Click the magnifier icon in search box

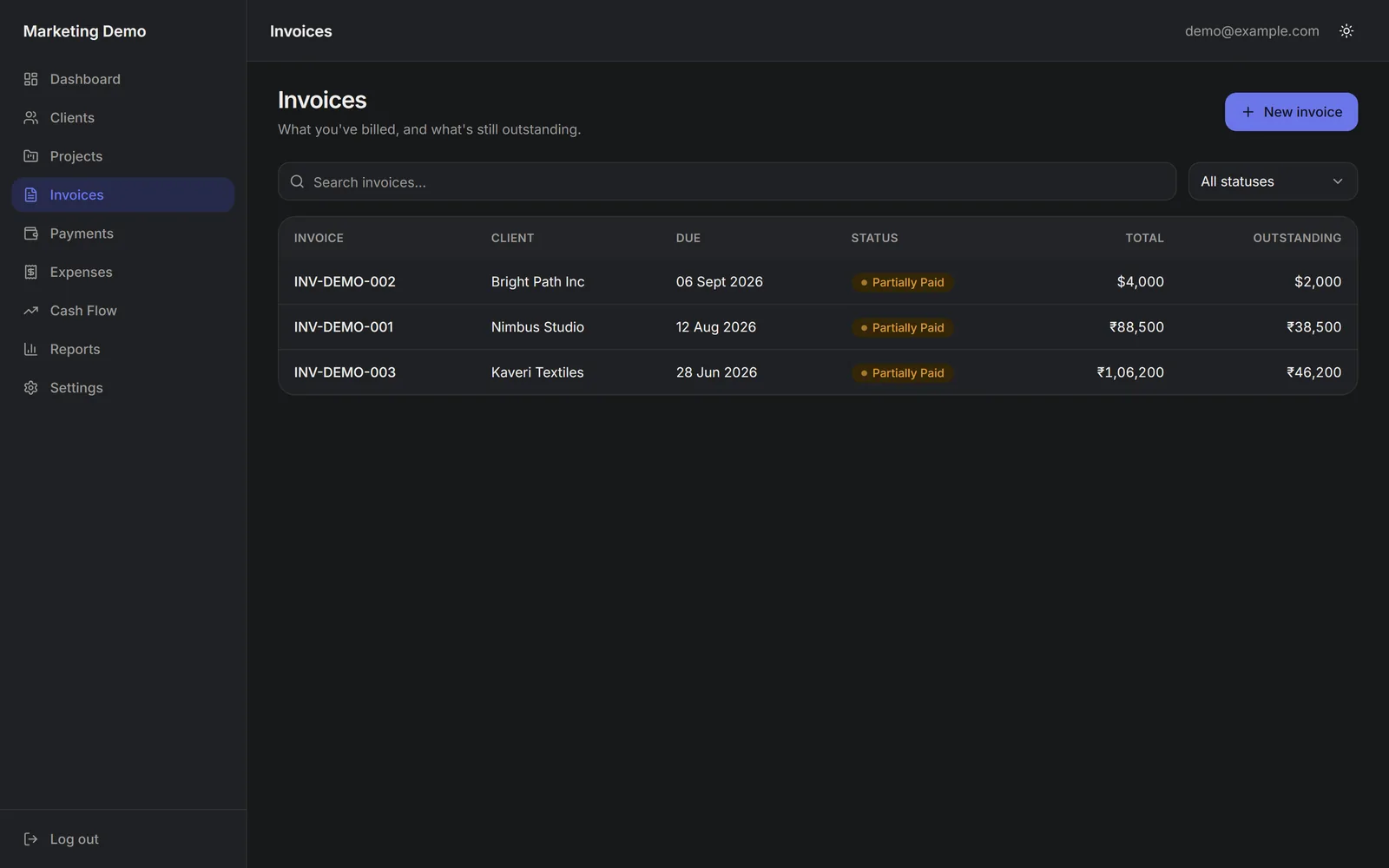297,181
